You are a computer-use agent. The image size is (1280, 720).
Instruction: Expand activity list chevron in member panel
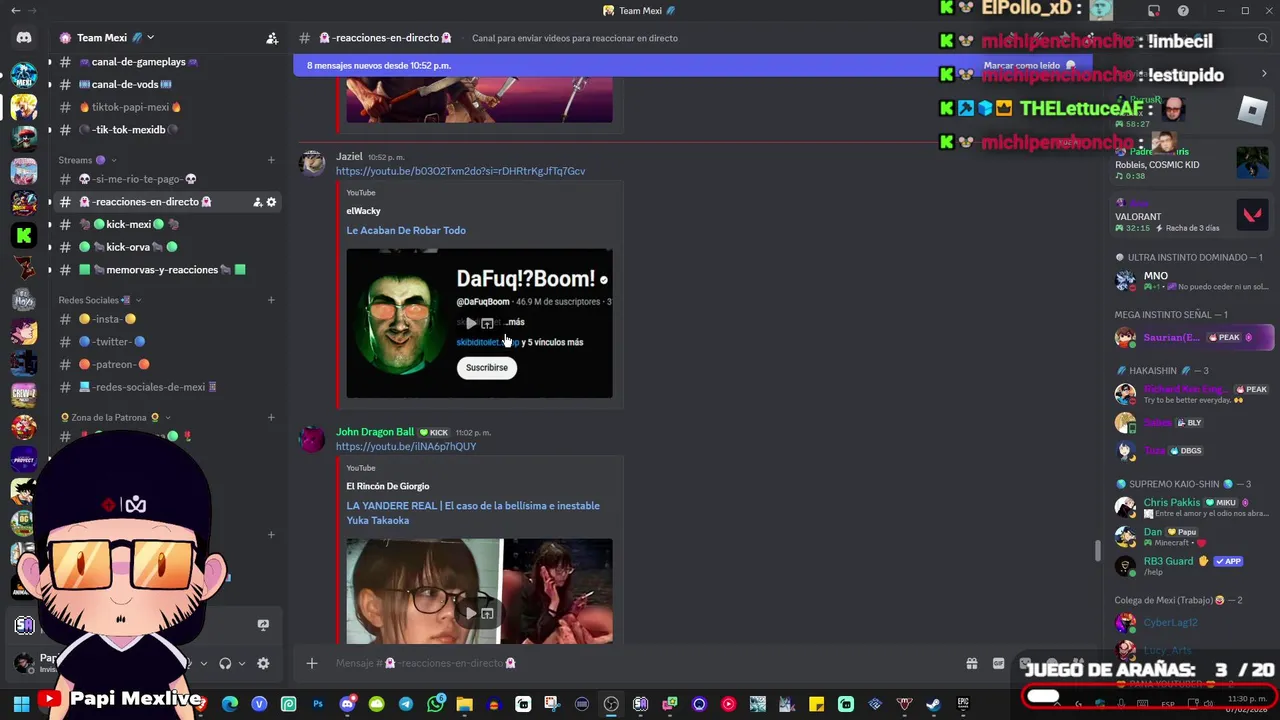tap(1264, 74)
